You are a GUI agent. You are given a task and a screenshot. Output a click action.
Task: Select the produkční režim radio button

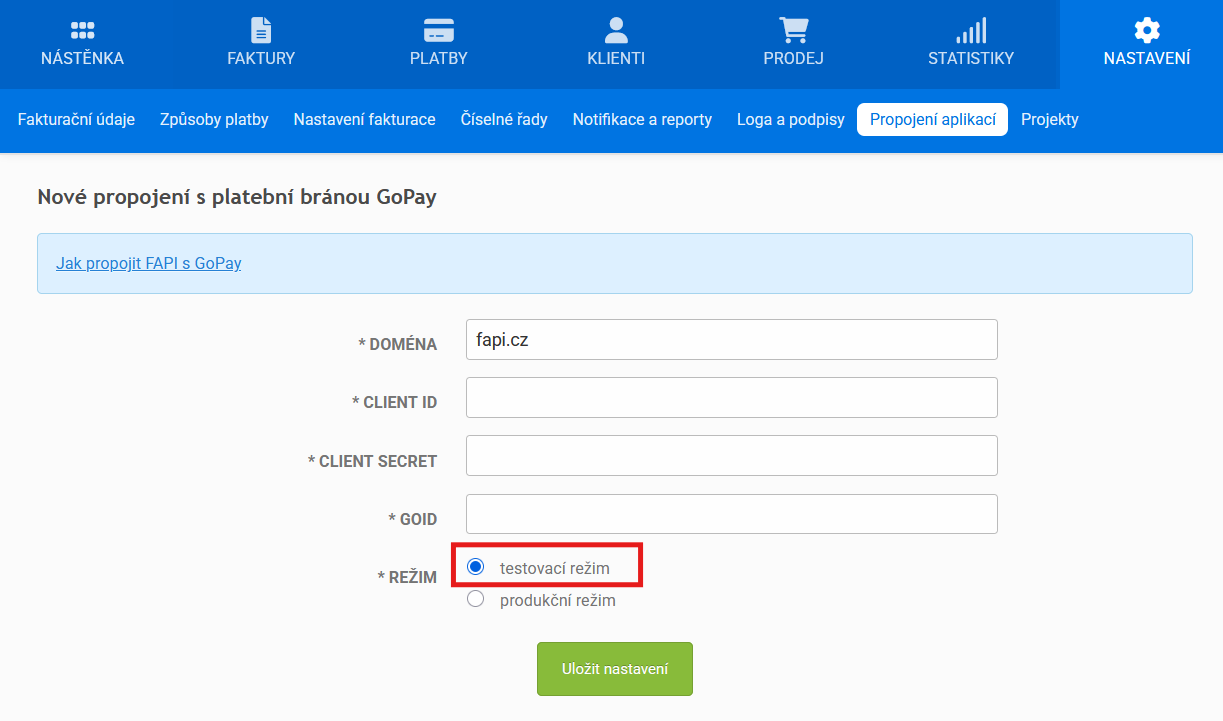(x=476, y=599)
